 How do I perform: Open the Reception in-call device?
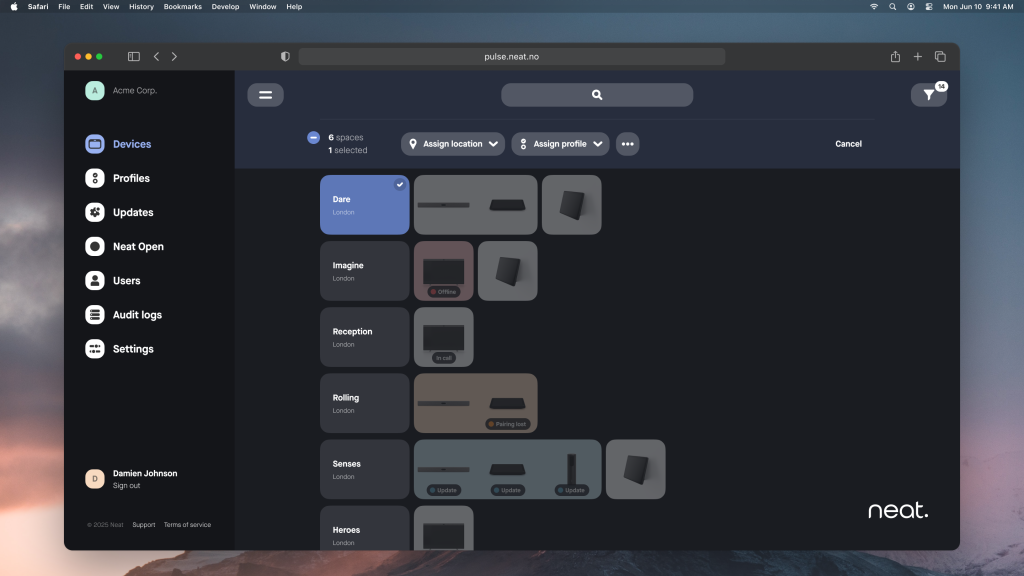443,337
